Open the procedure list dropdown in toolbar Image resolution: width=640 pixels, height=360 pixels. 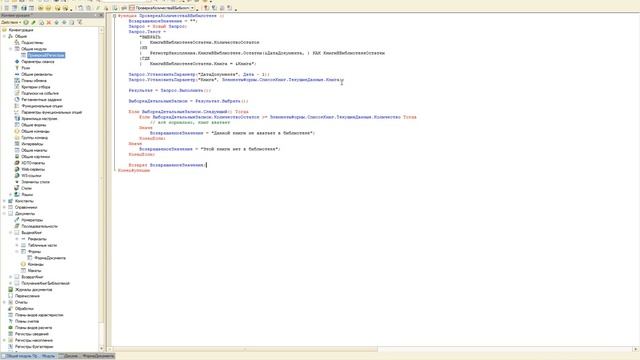(192, 8)
